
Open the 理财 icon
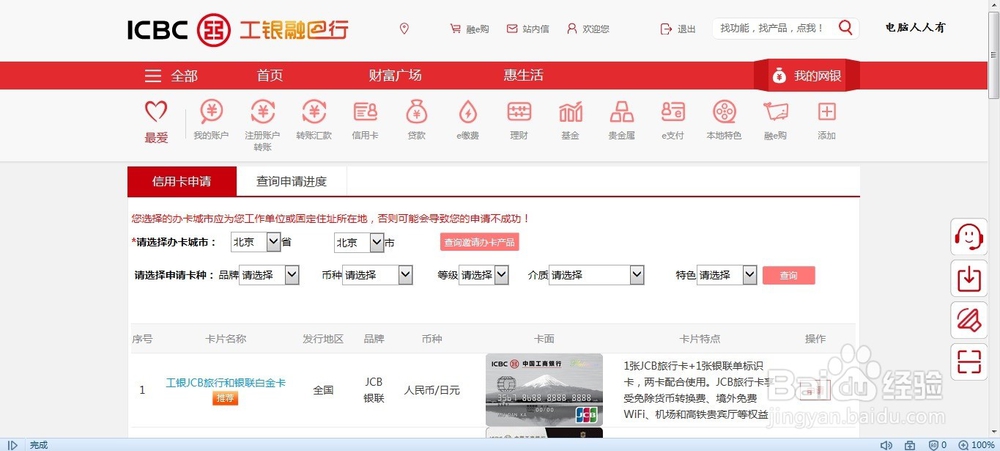click(x=519, y=112)
